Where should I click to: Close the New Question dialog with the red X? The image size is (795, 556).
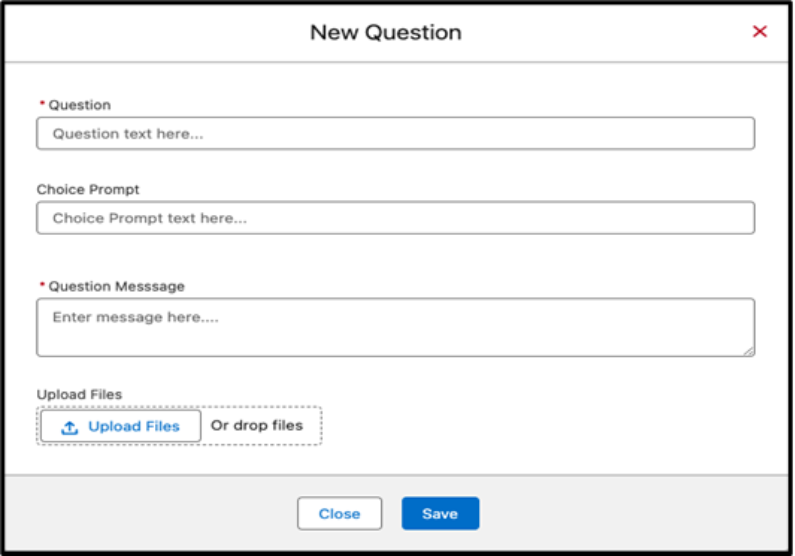coord(759,32)
